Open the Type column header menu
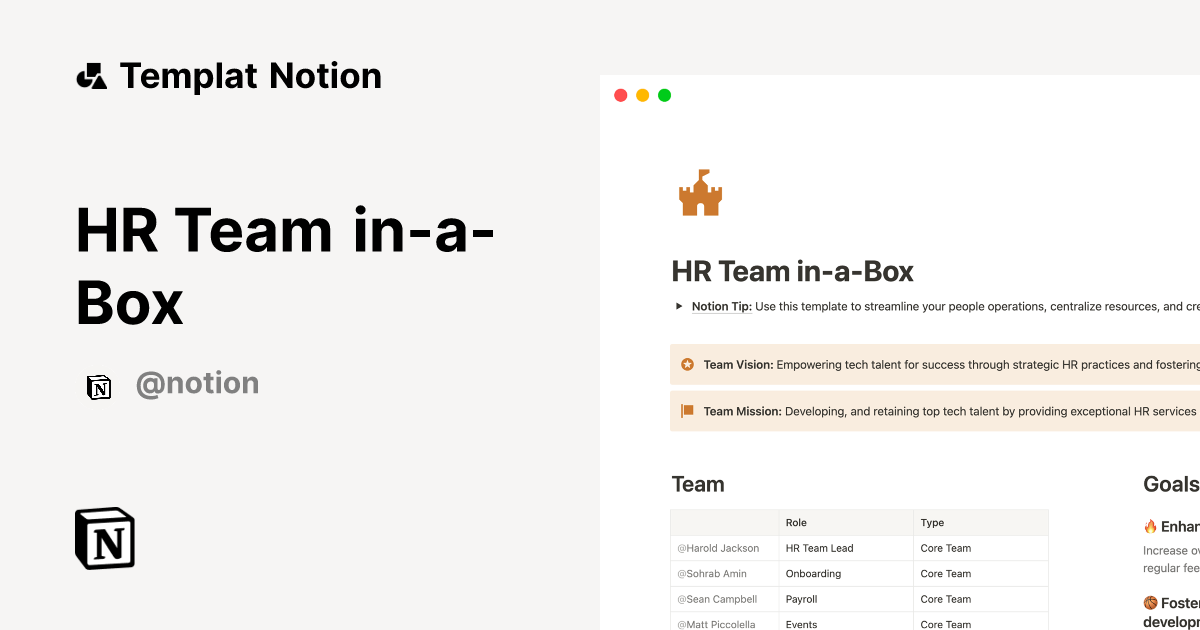Viewport: 1200px width, 630px height. [930, 522]
